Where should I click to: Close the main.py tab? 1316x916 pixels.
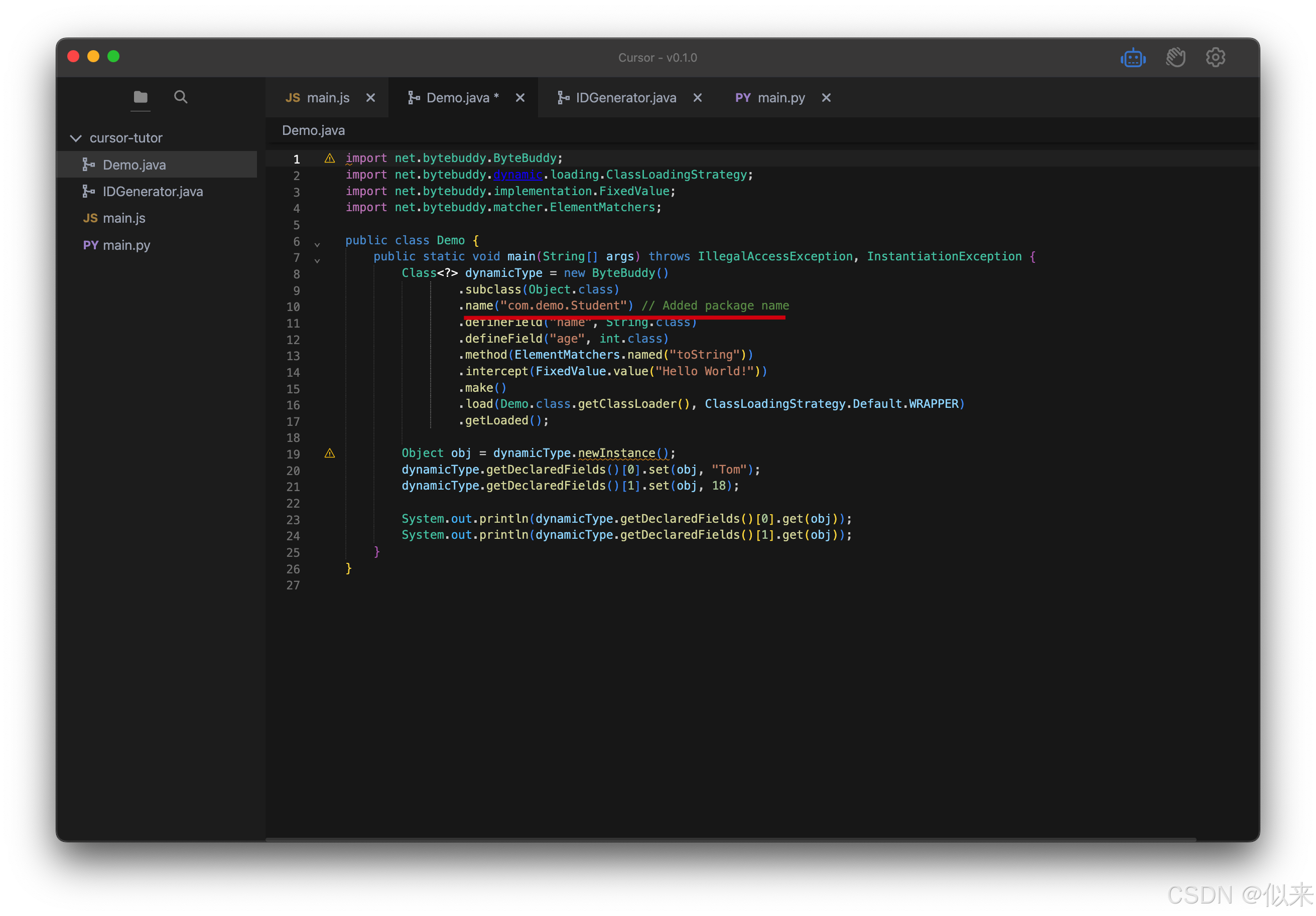point(827,98)
